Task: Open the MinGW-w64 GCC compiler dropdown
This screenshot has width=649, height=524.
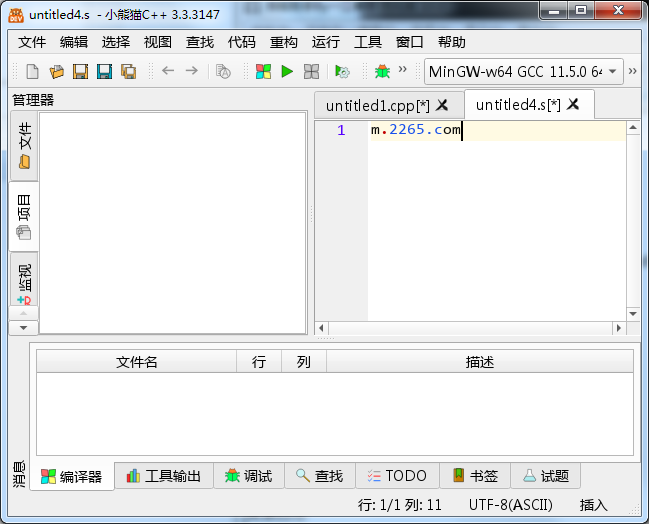Action: click(524, 72)
